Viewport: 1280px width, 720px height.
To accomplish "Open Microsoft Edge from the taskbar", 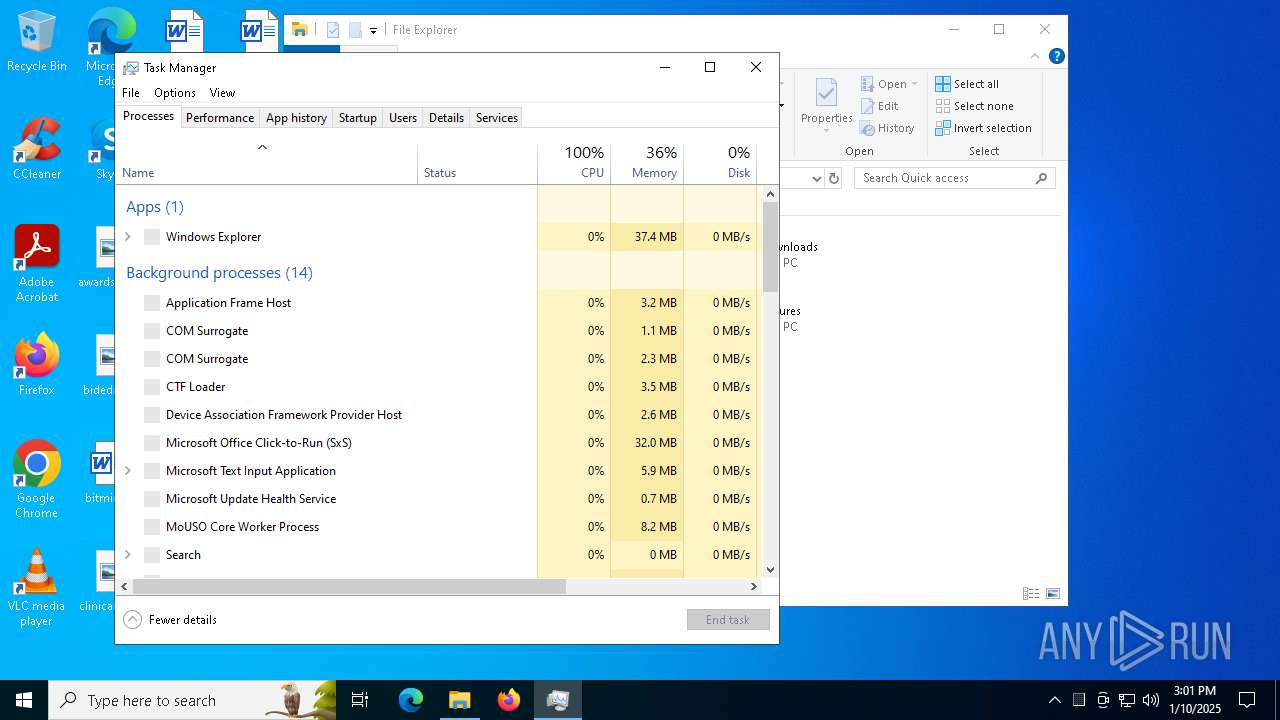I will 411,700.
